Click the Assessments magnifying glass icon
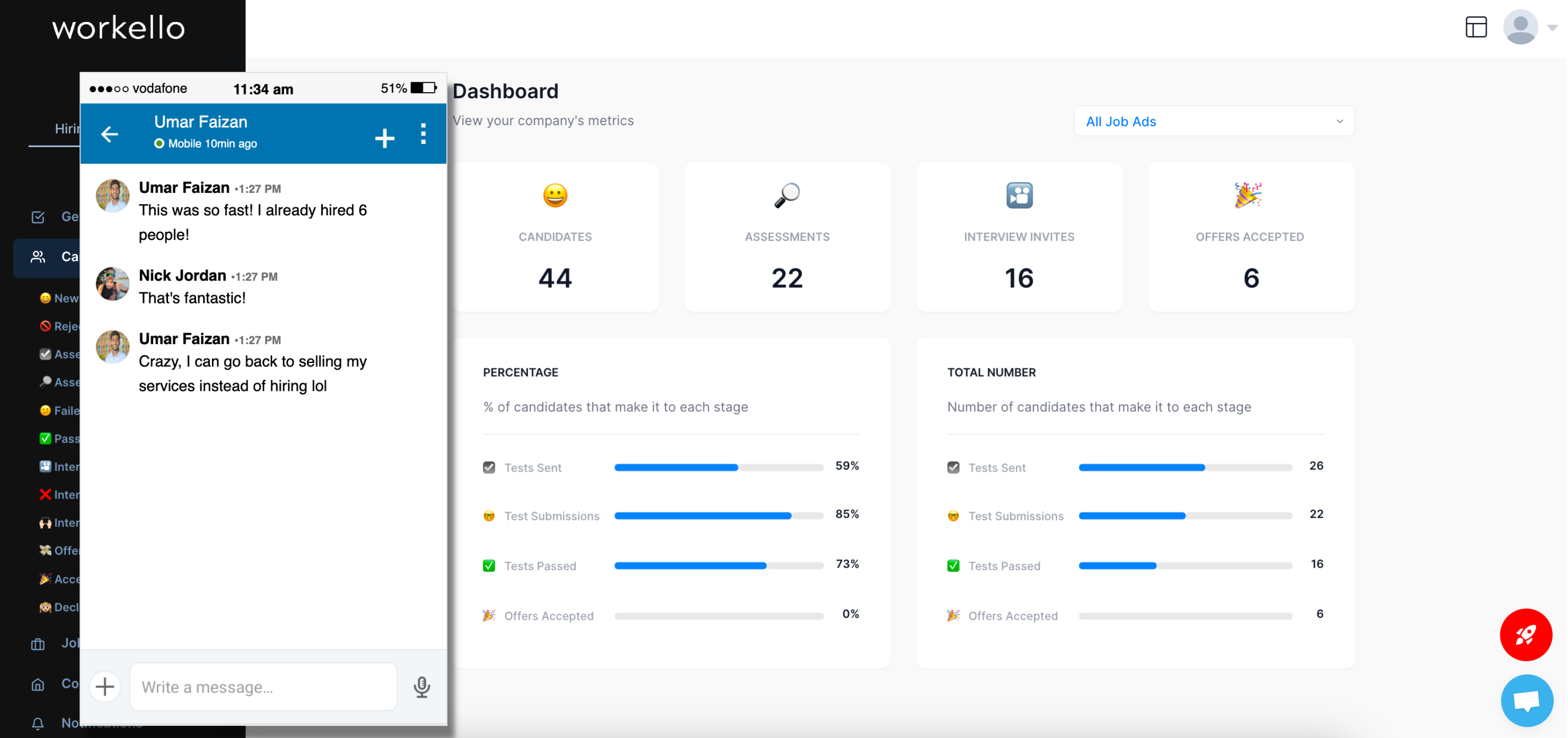Screen dimensions: 1568x738 coord(787,195)
